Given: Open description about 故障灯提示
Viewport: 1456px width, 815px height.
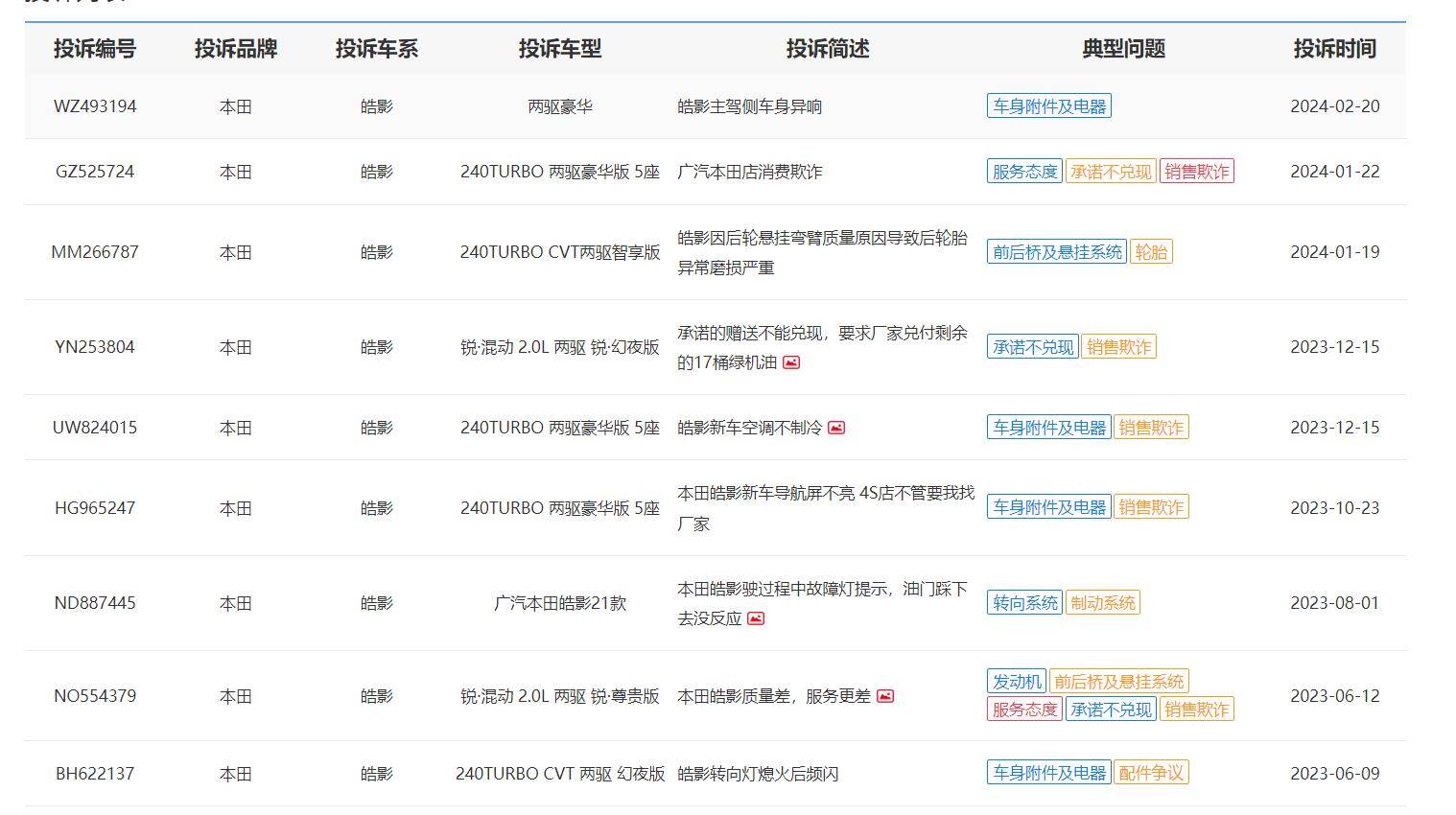Looking at the screenshot, I should pyautogui.click(x=823, y=603).
